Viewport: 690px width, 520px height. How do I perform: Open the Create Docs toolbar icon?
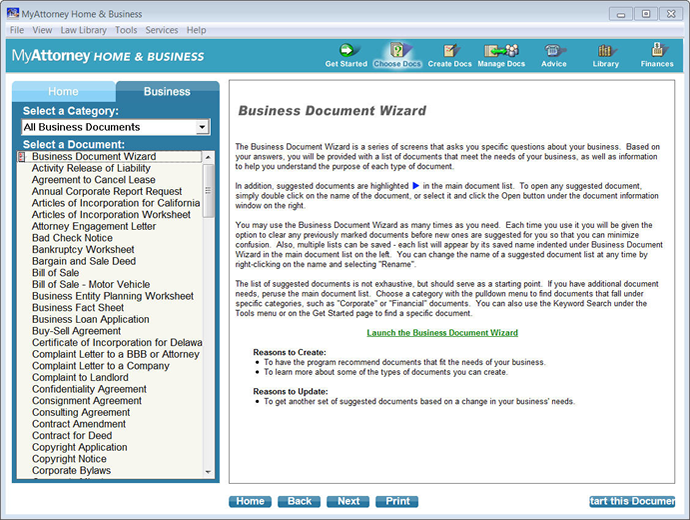[x=449, y=55]
